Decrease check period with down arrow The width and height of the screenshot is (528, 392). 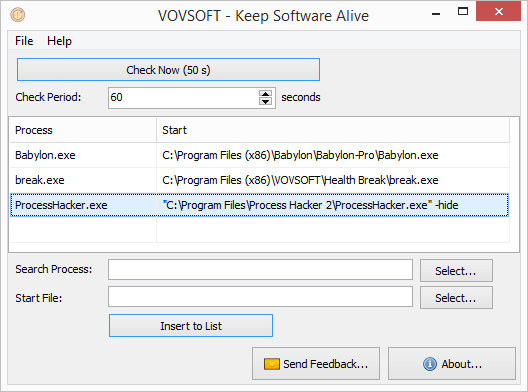(265, 101)
